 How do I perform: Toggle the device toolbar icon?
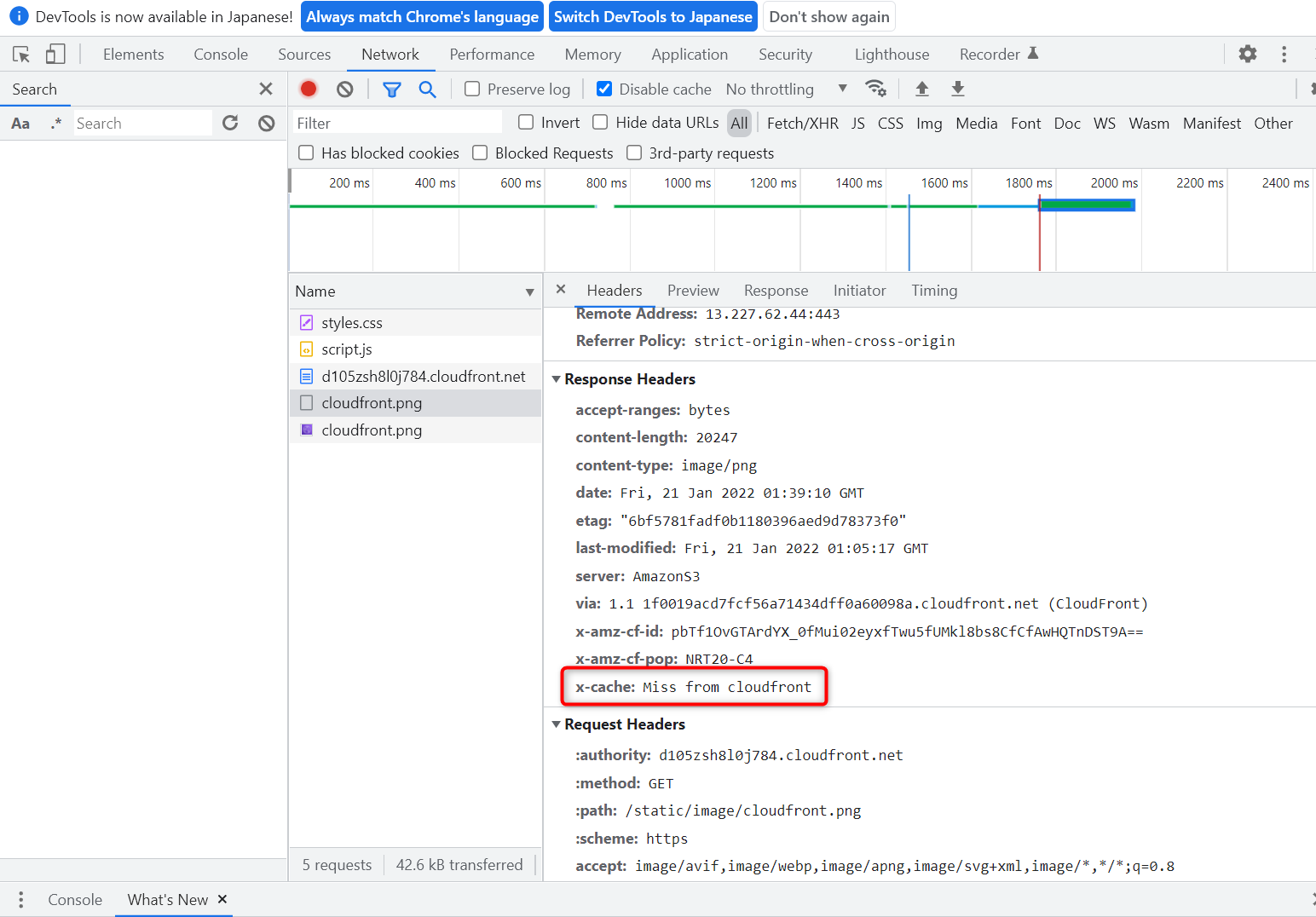(55, 55)
